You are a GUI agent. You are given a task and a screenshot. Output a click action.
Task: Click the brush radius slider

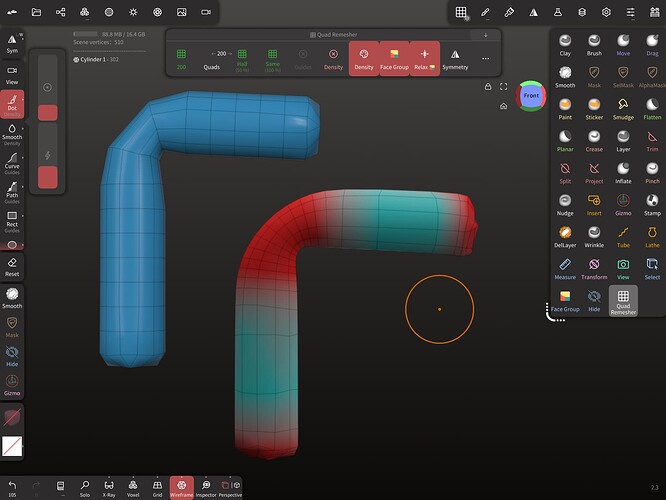(x=48, y=87)
